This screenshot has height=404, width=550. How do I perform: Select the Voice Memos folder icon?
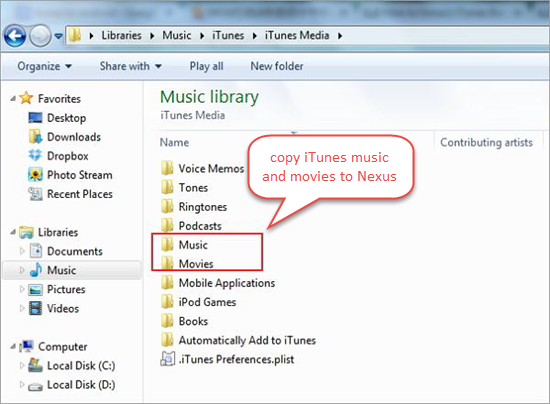(x=167, y=168)
